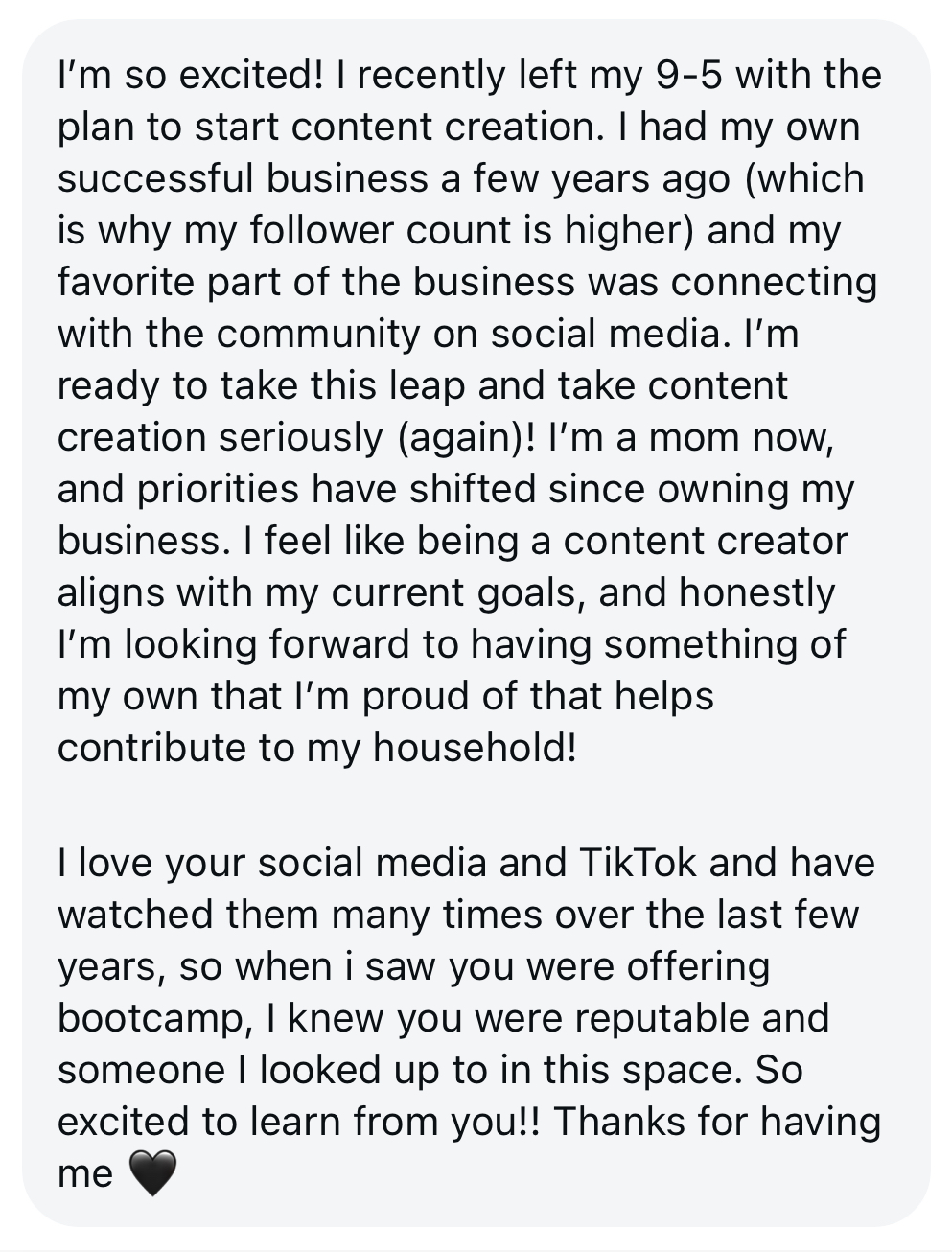Viewport: 952px width, 1252px height.
Task: Click the word "watched" in the second paragraph
Action: (x=134, y=914)
